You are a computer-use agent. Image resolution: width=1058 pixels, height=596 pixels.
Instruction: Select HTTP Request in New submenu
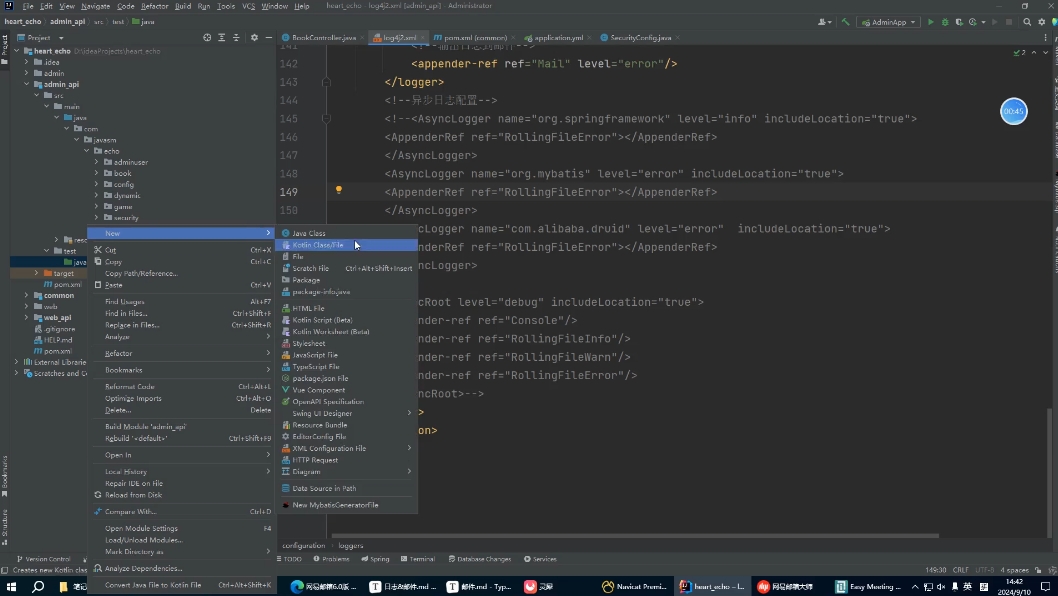[x=346, y=460]
